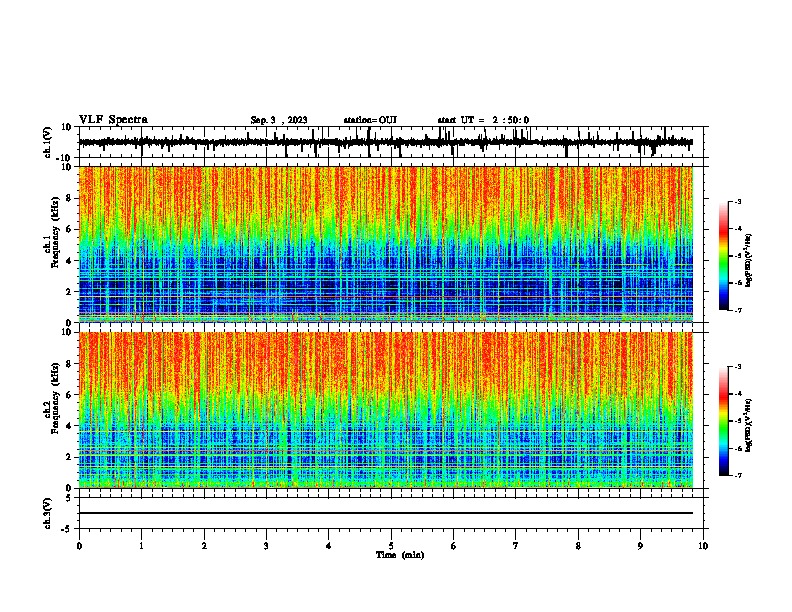Viewport: 792px width, 612px height.
Task: Click the "8" kHz tick on ch.1 spectrogram
Action: 69,198
